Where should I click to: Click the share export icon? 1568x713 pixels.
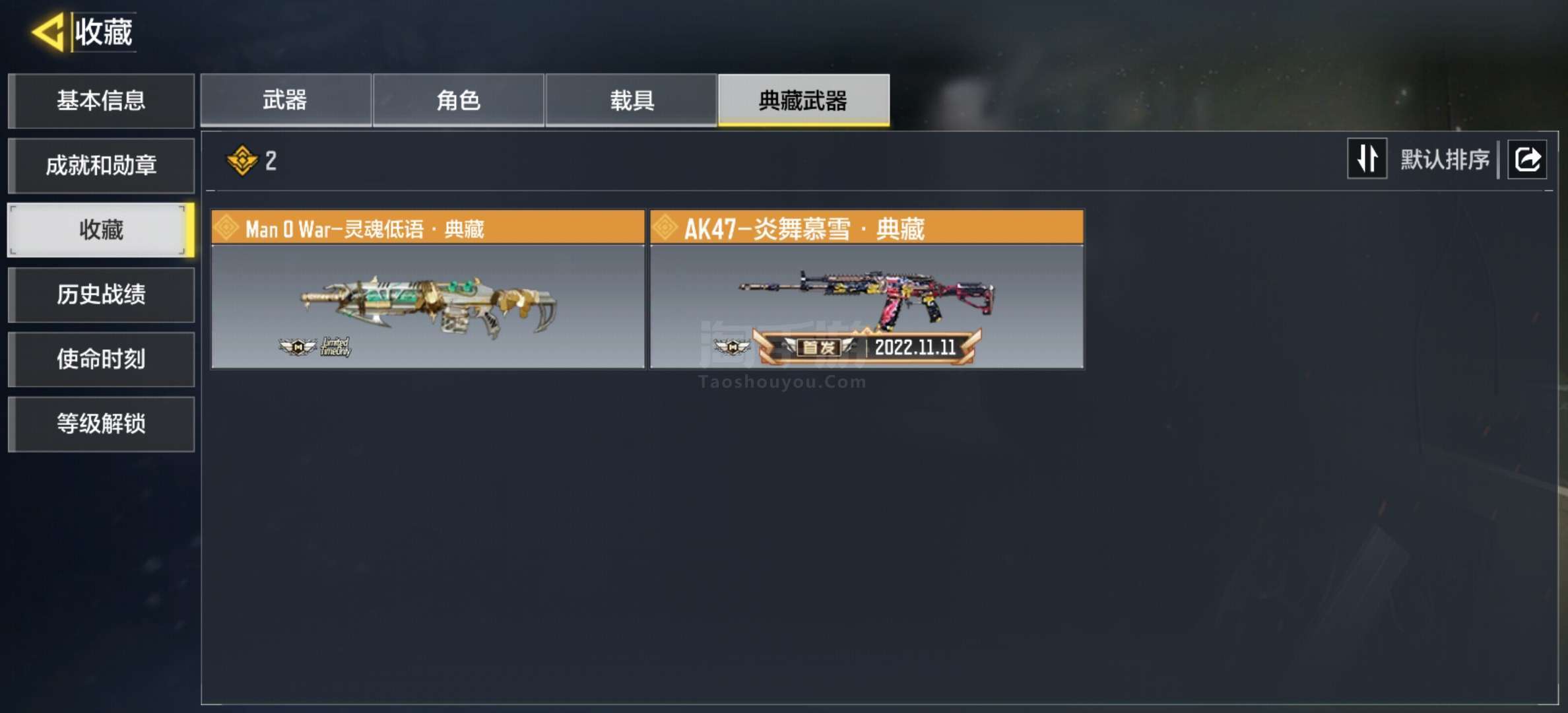point(1527,159)
